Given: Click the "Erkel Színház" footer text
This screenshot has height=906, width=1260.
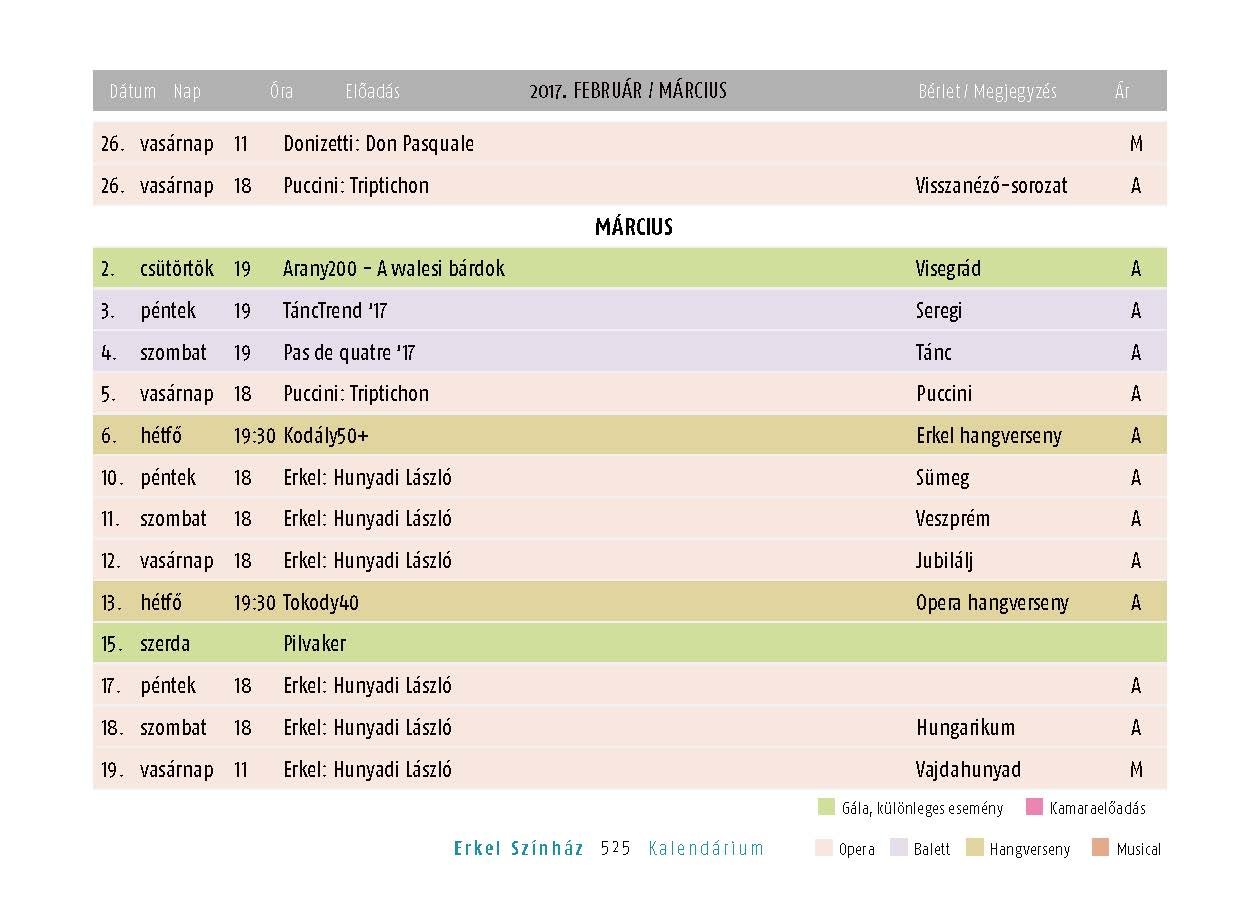Looking at the screenshot, I should [518, 849].
